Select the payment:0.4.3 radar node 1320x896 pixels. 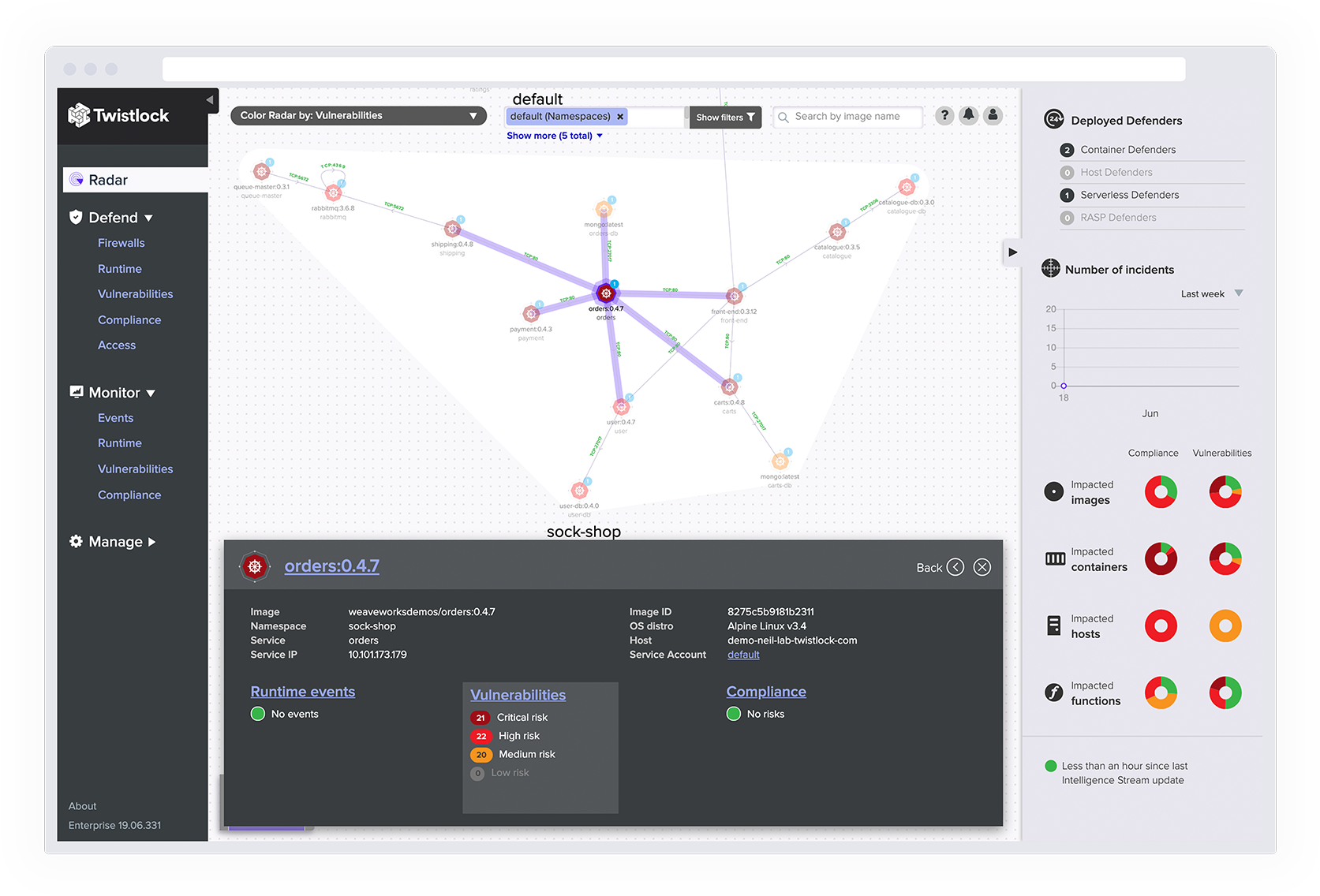[531, 314]
